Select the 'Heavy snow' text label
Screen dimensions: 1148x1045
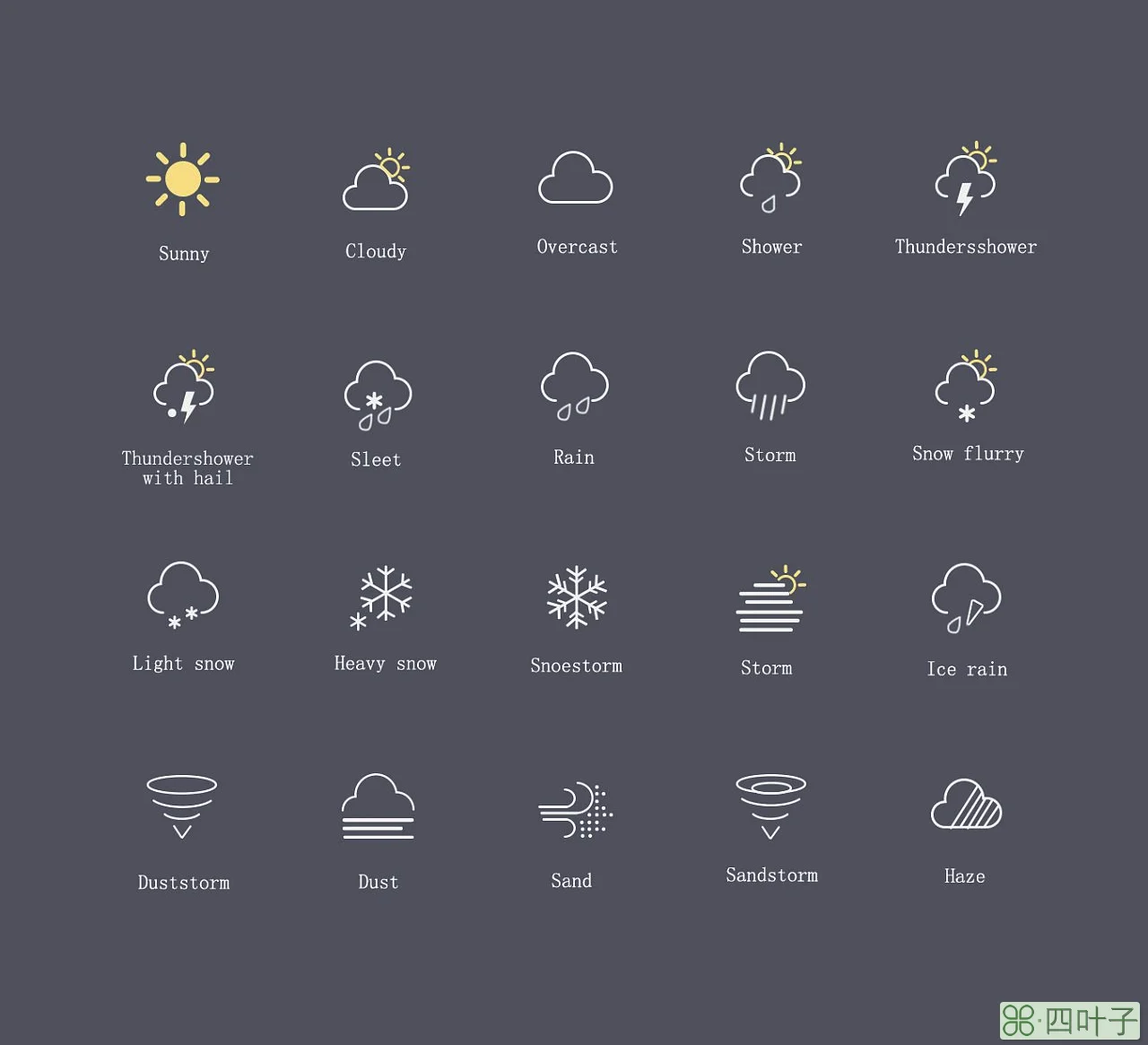(x=385, y=663)
